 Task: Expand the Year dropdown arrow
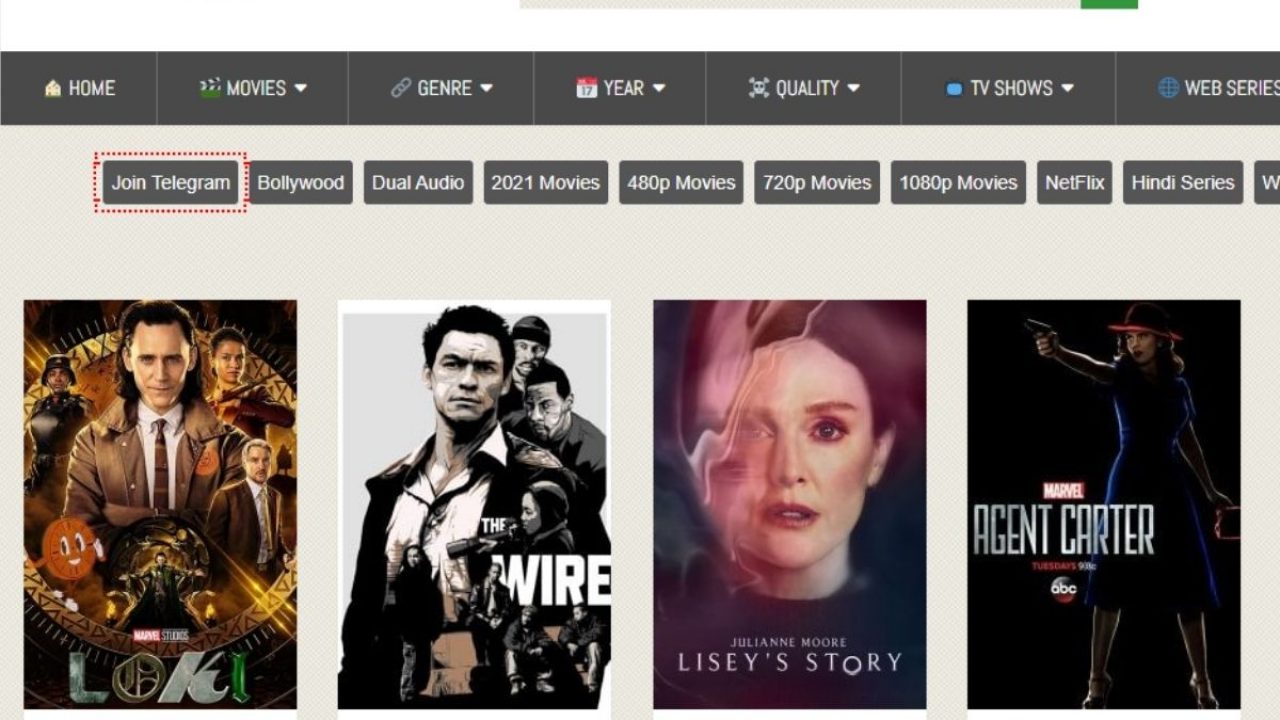tap(659, 88)
